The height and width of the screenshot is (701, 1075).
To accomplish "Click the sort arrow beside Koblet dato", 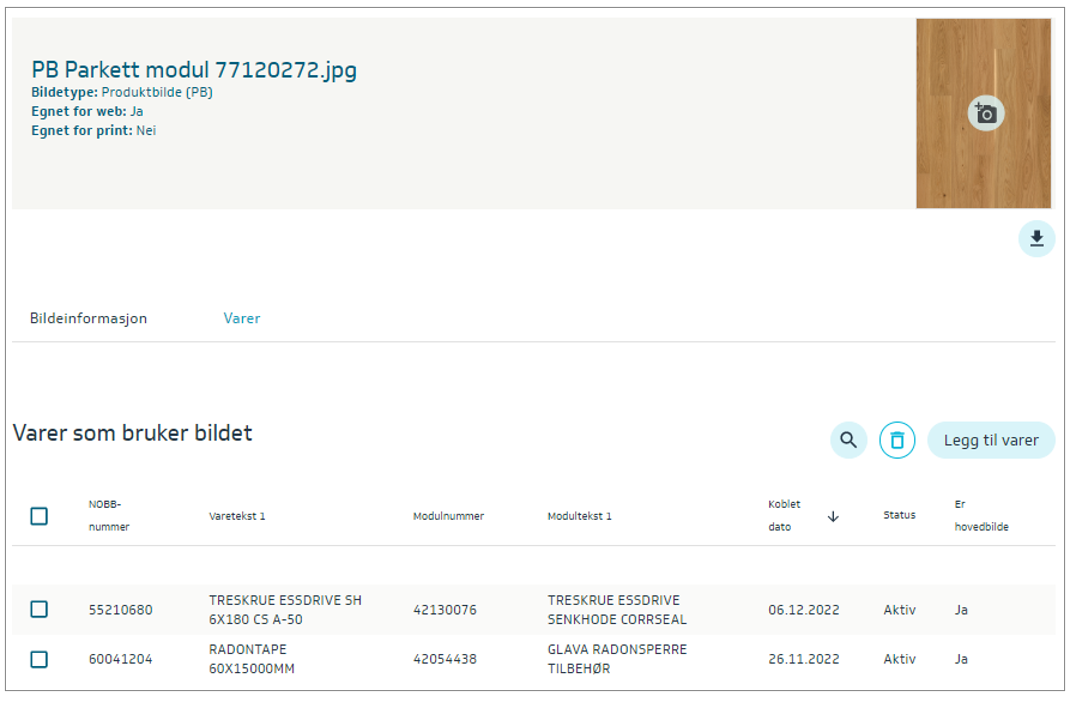I will tap(833, 516).
